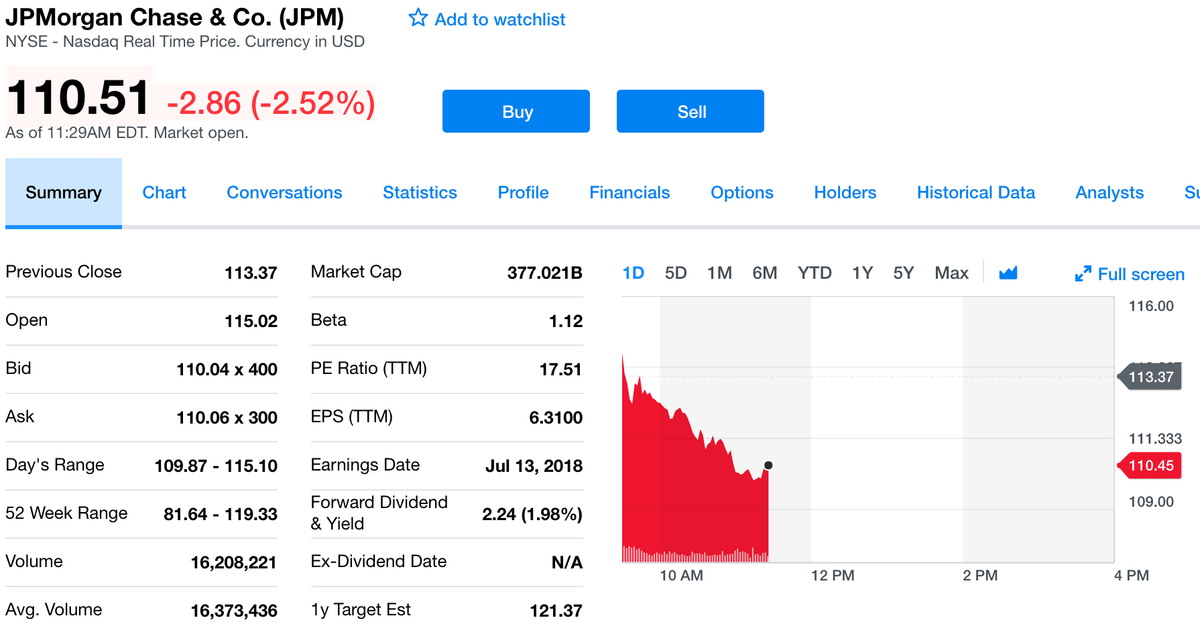The height and width of the screenshot is (634, 1200).
Task: Add JPM to watchlist via the link
Action: point(499,19)
